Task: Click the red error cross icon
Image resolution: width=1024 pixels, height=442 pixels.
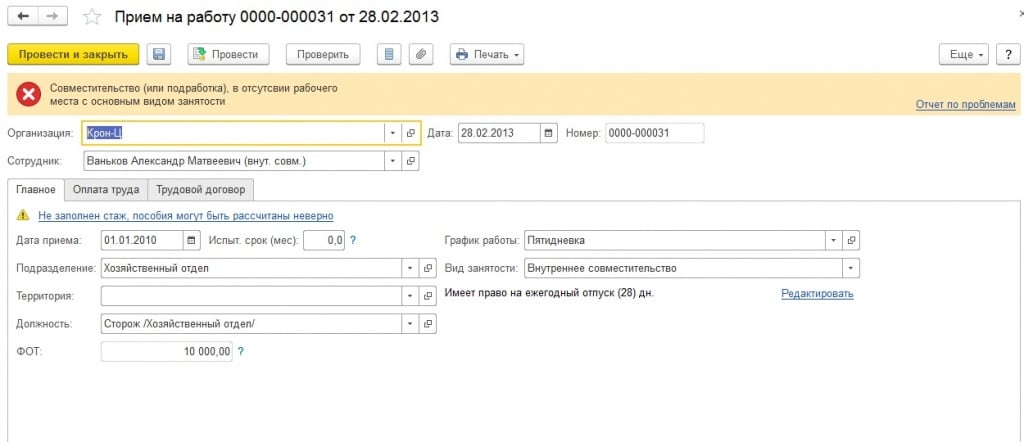Action: 29,95
